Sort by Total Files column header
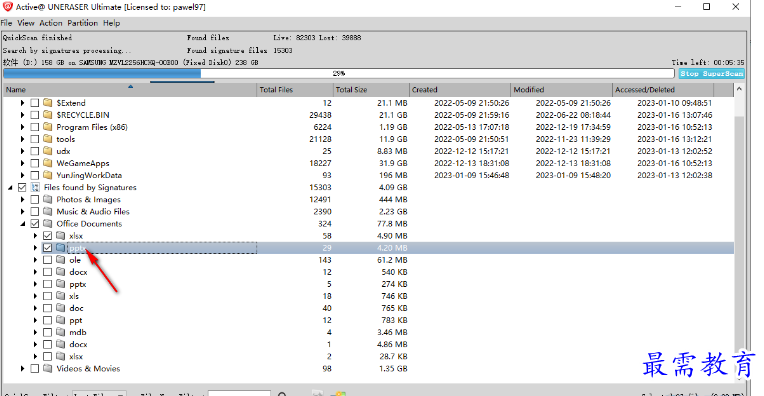This screenshot has height=396, width=764. 295,90
